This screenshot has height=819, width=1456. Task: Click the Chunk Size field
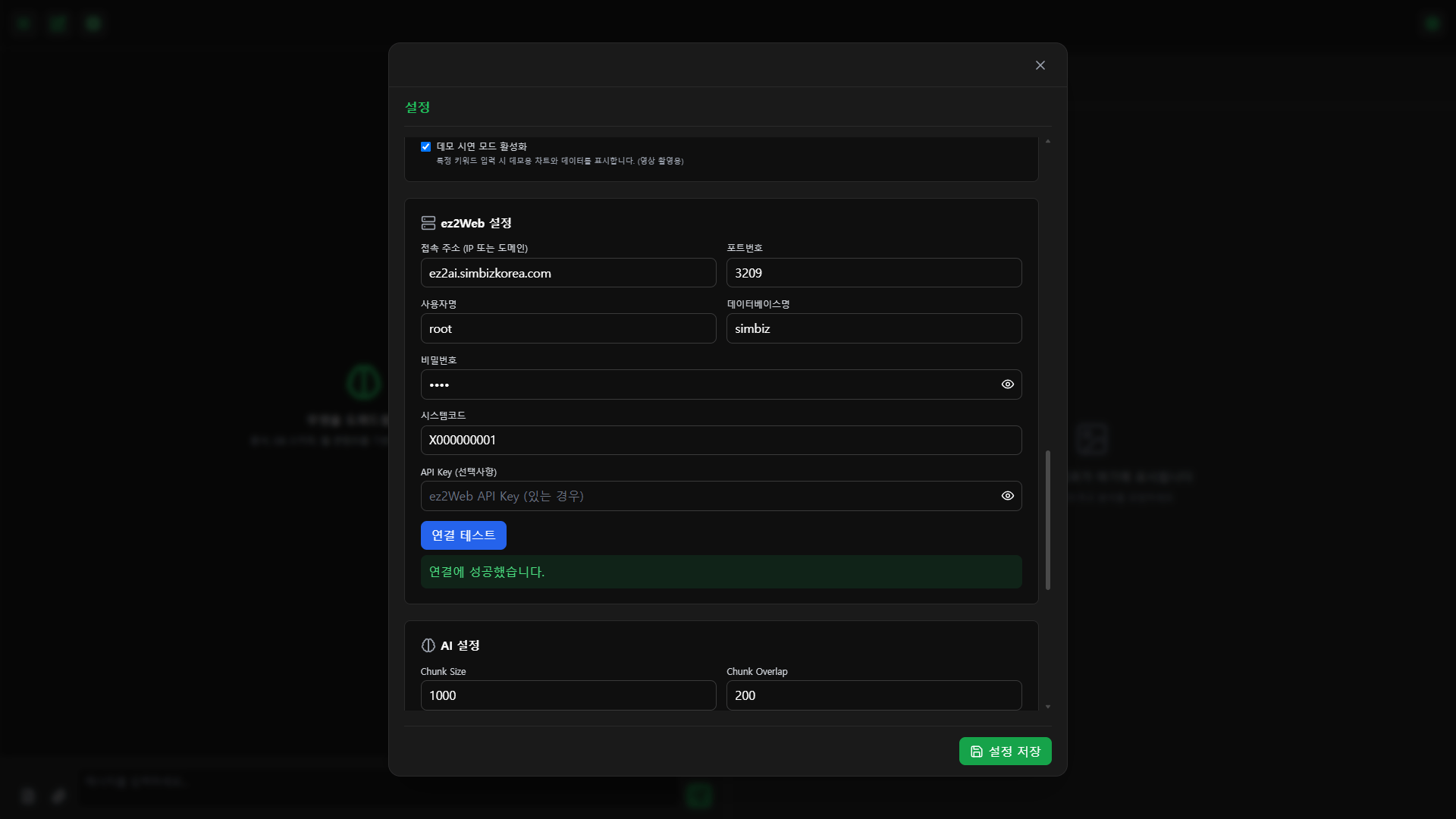(568, 695)
